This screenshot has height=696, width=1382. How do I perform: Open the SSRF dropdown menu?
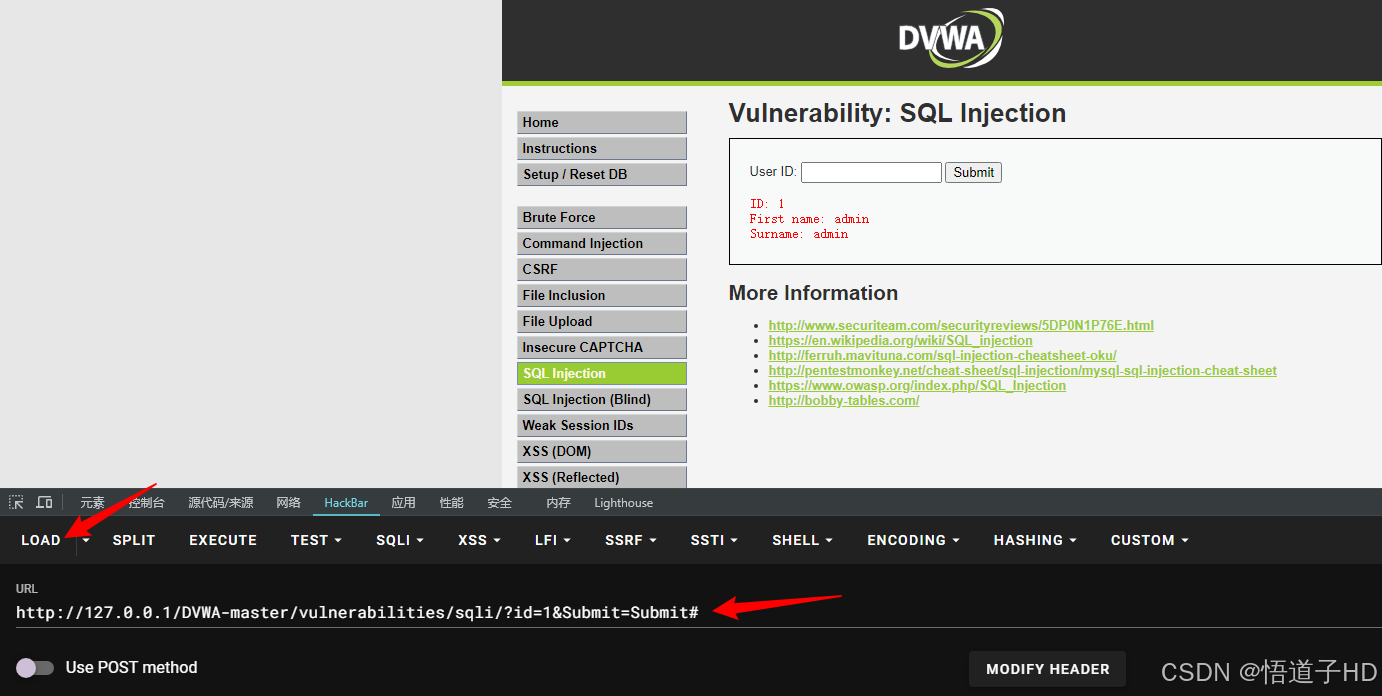(x=630, y=540)
